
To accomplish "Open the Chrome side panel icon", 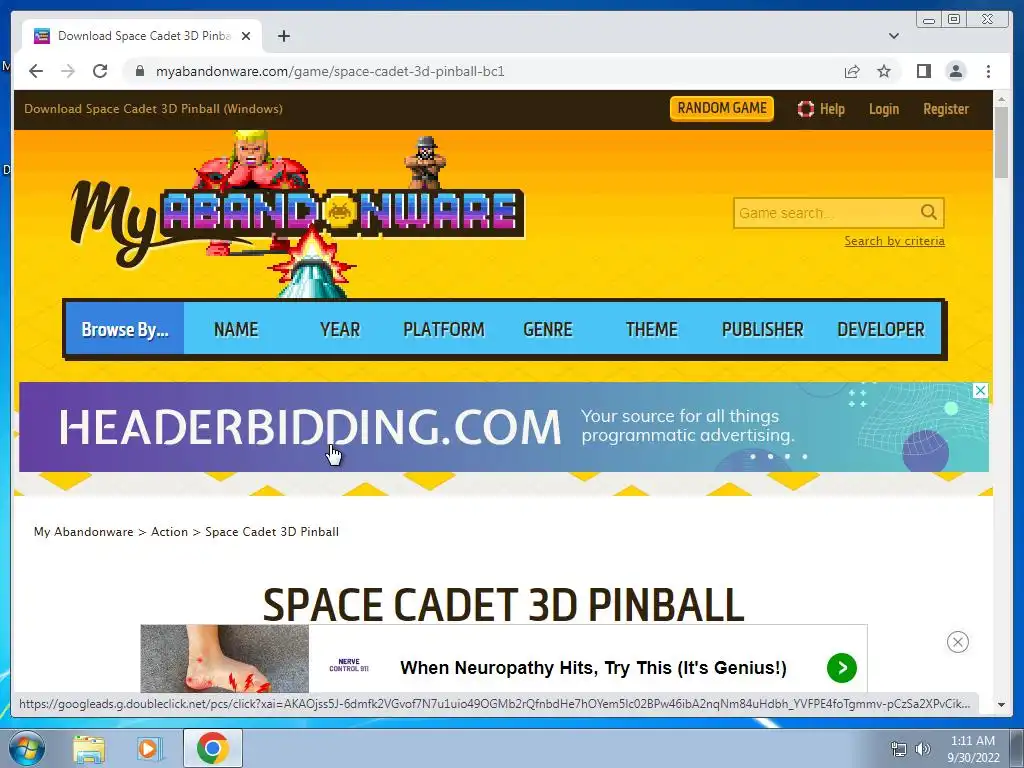I will point(923,71).
